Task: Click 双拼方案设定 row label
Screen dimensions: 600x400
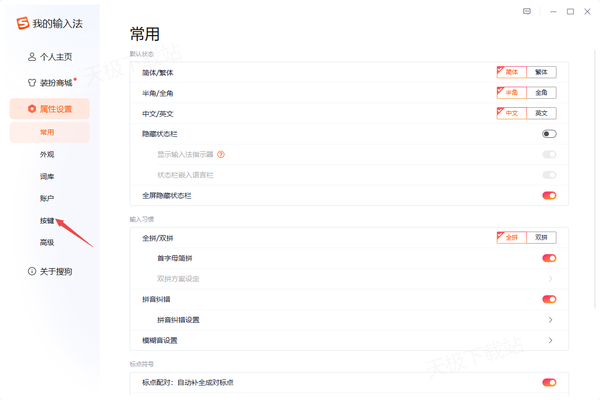Action: [178, 279]
